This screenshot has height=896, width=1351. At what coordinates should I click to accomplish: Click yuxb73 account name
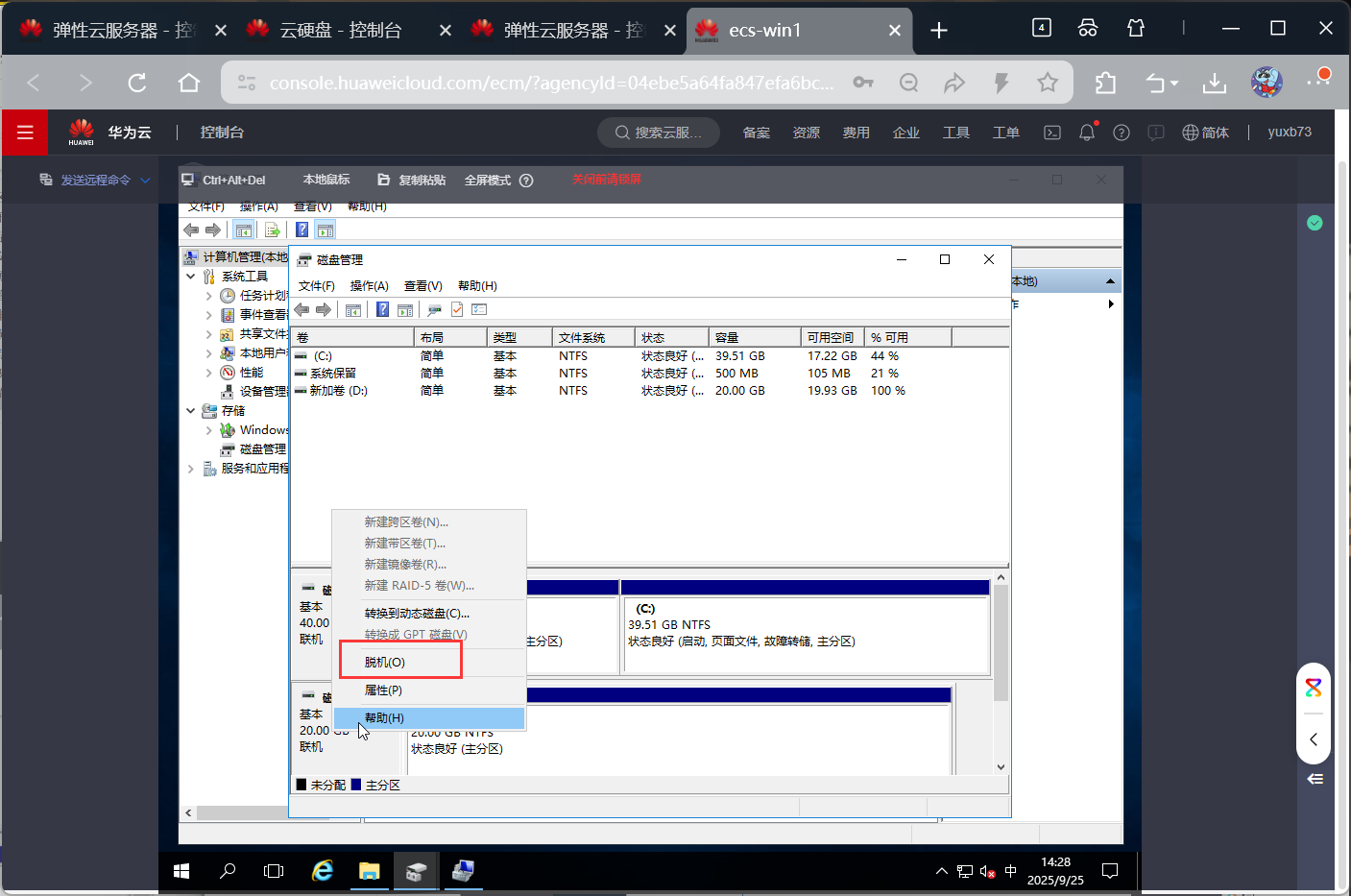point(1290,133)
